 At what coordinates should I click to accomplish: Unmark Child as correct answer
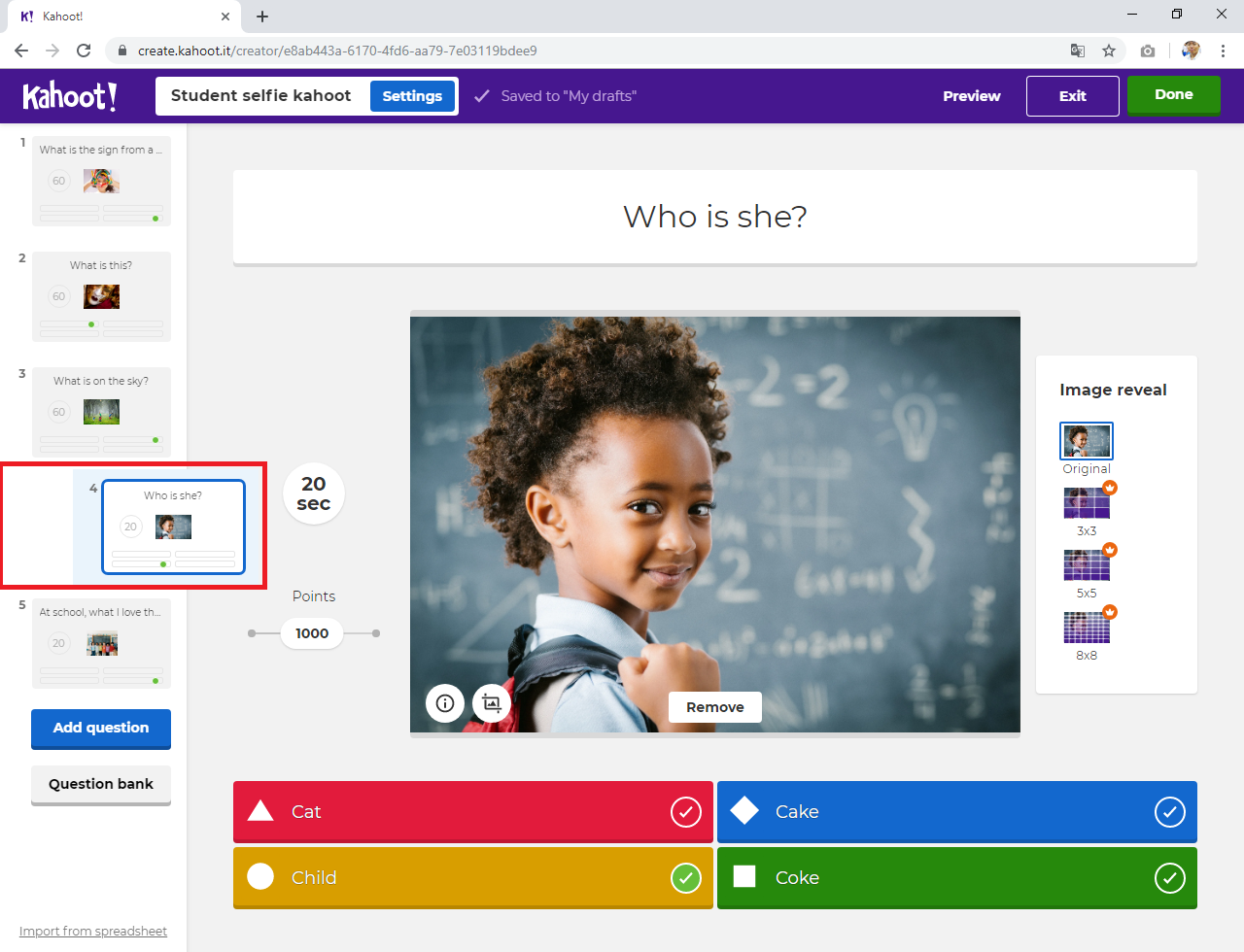(685, 878)
